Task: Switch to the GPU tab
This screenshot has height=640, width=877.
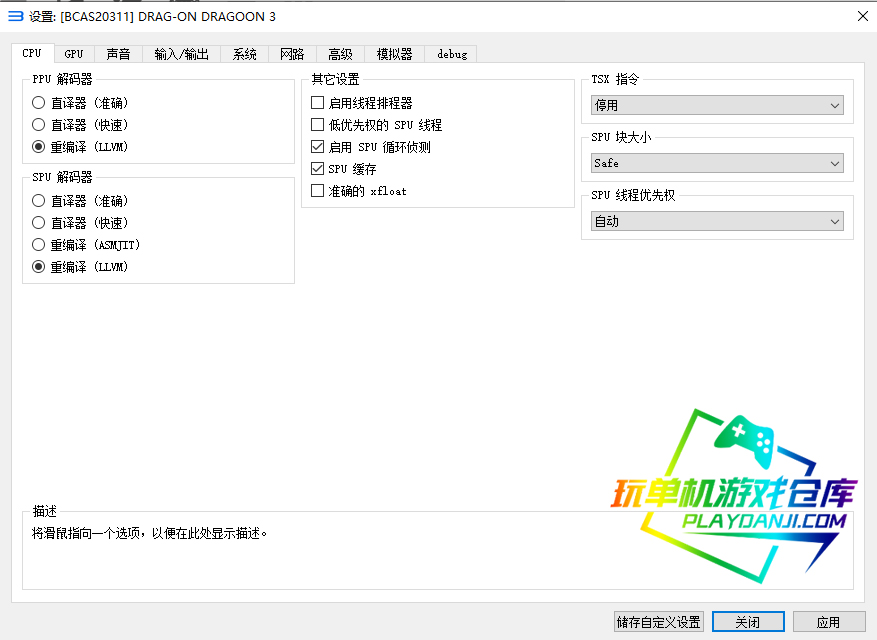Action: click(x=74, y=54)
